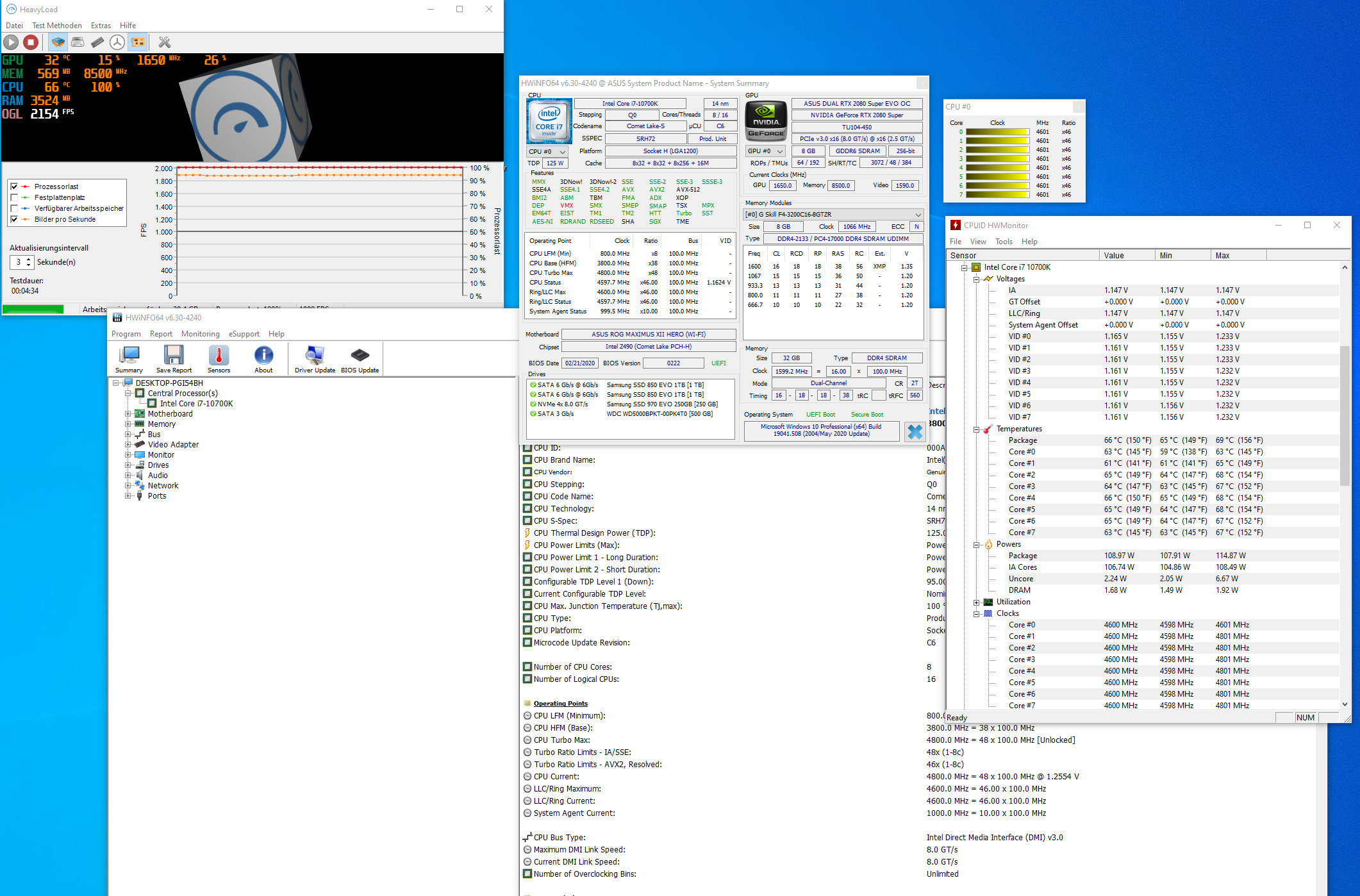The image size is (1360, 896).
Task: Collapse the DESKTOP-PGI54BH tree root
Action: coord(116,383)
